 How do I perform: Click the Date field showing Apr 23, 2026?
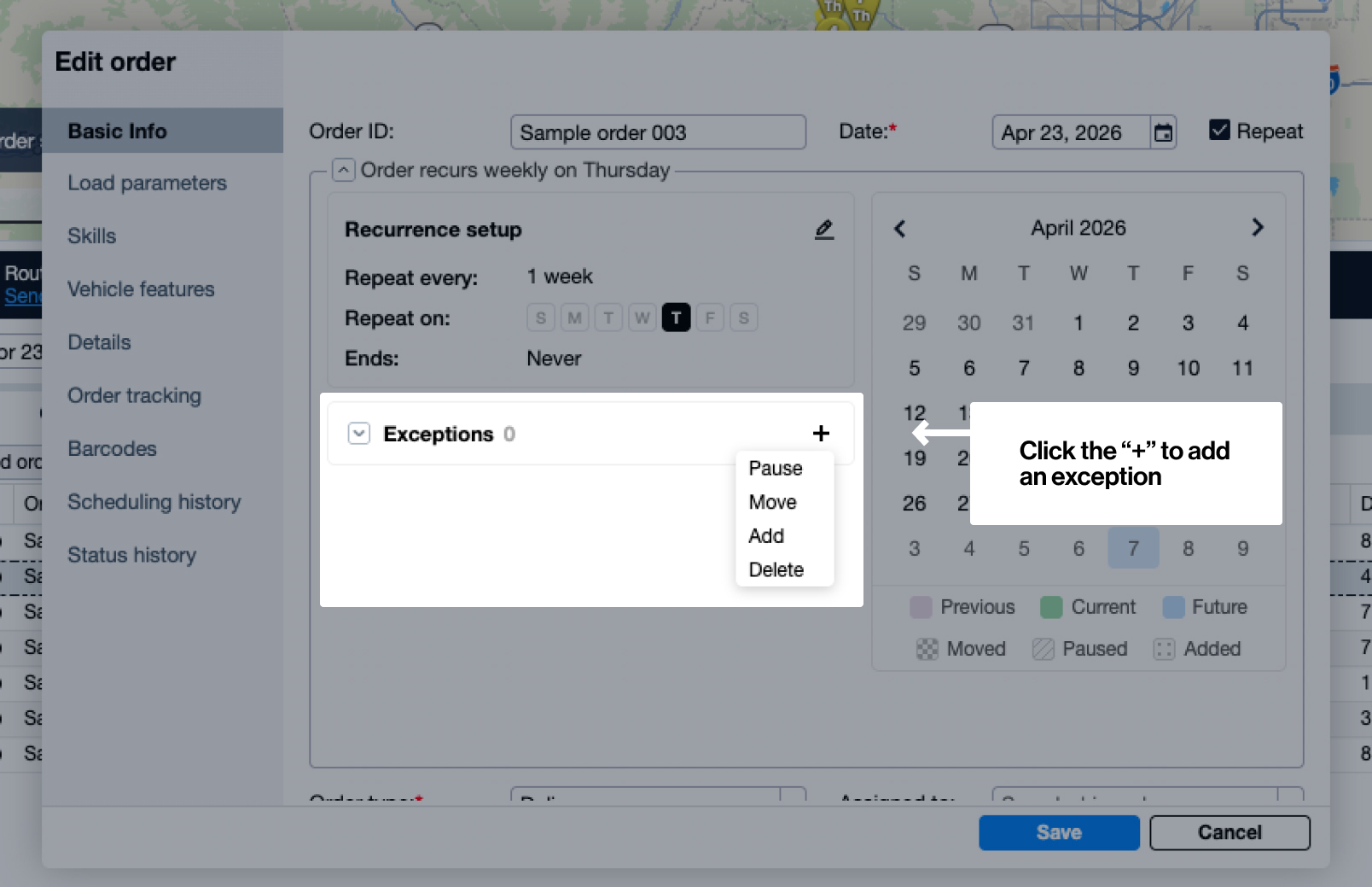tap(1071, 132)
